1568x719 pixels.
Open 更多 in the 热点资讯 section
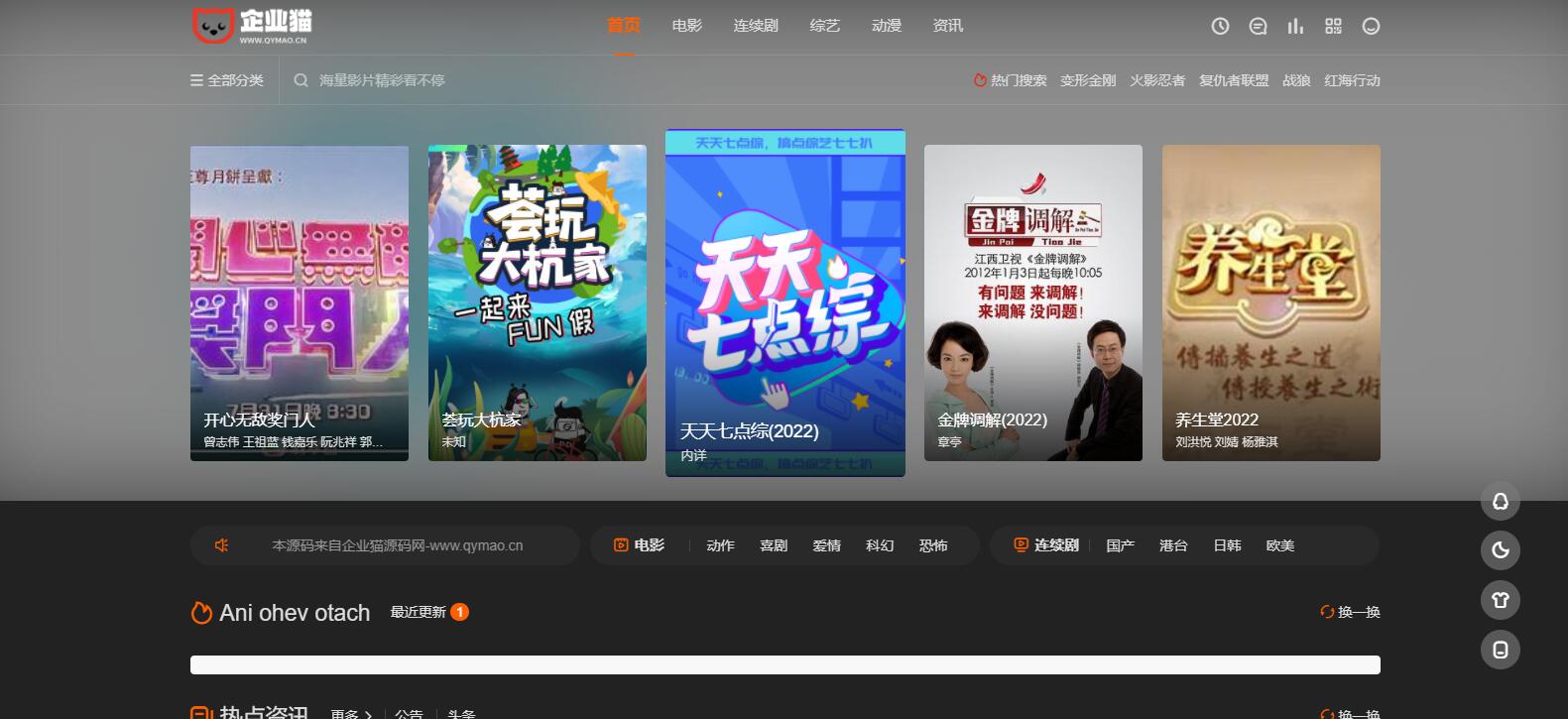351,714
